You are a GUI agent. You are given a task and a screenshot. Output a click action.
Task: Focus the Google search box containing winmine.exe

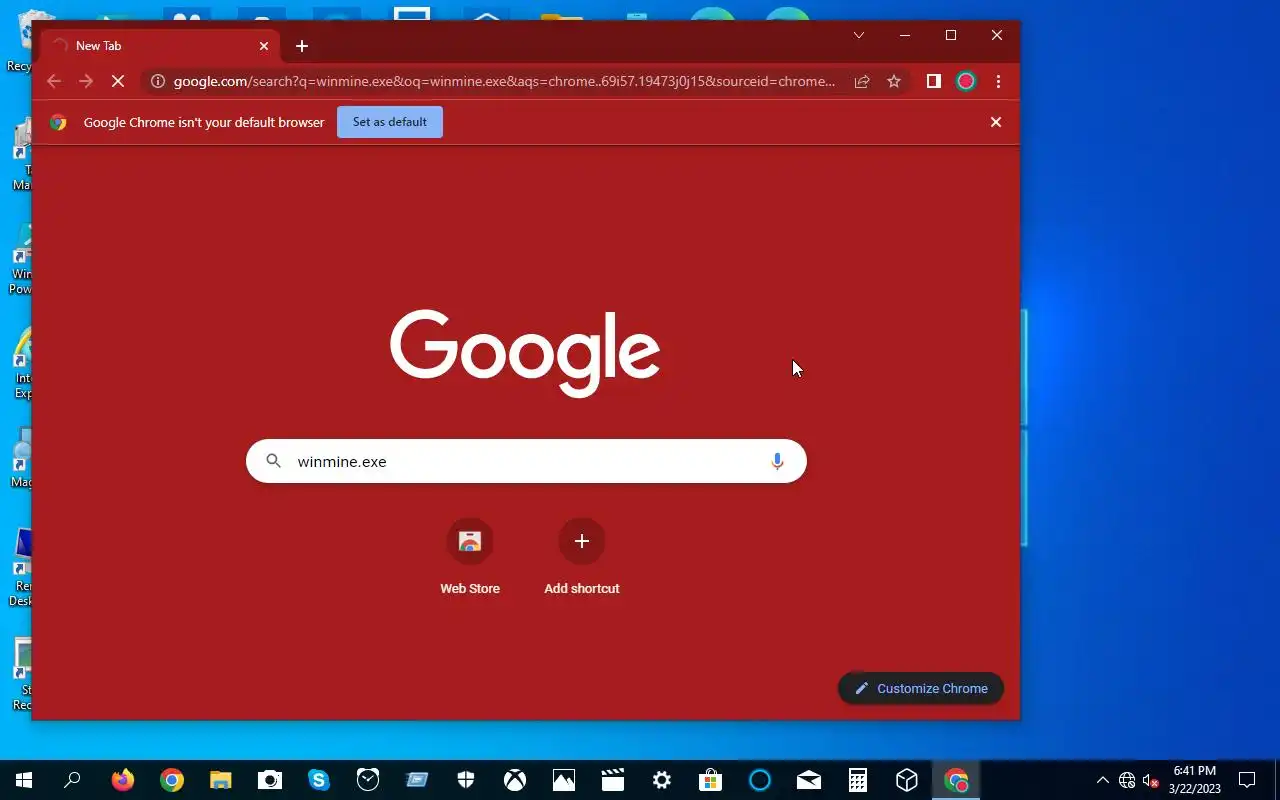click(526, 461)
